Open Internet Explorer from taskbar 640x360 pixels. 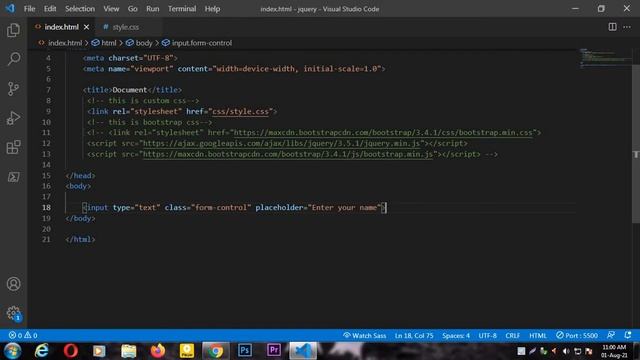click(x=41, y=351)
